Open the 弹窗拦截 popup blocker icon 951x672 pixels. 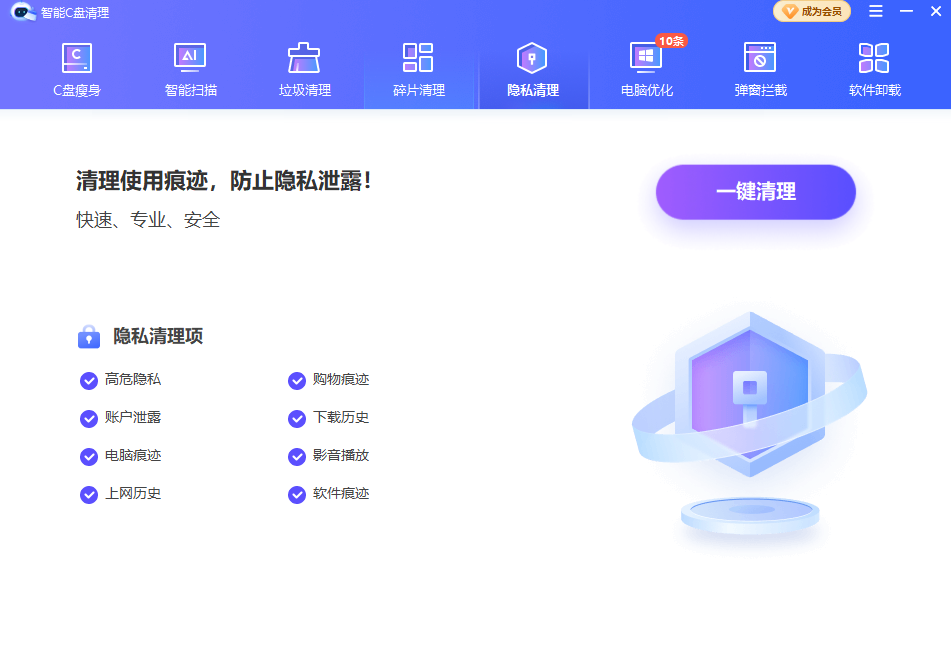760,58
